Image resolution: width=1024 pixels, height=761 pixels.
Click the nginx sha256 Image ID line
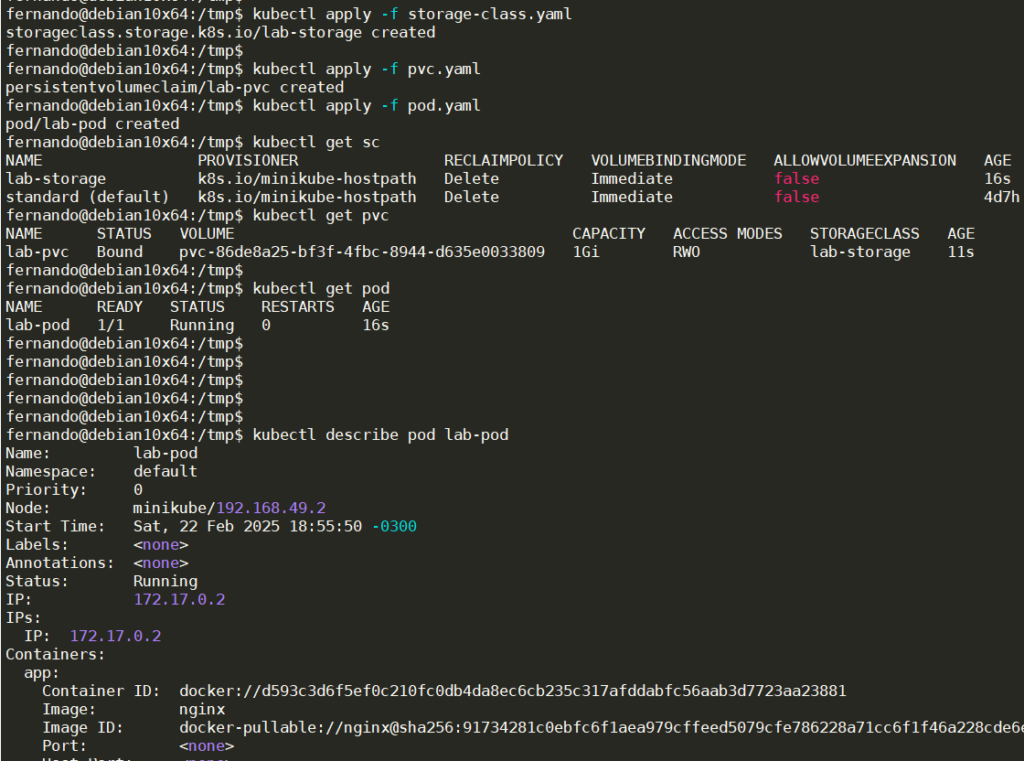click(x=601, y=728)
